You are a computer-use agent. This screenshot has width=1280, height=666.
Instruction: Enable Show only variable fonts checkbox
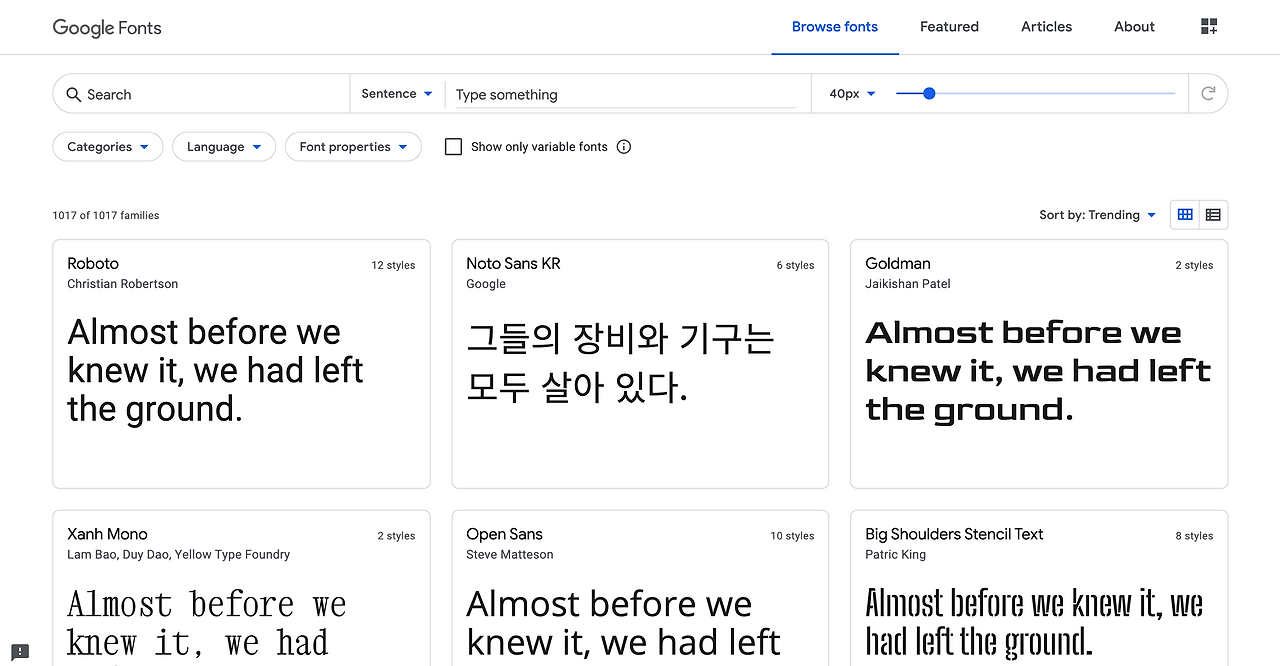tap(453, 147)
